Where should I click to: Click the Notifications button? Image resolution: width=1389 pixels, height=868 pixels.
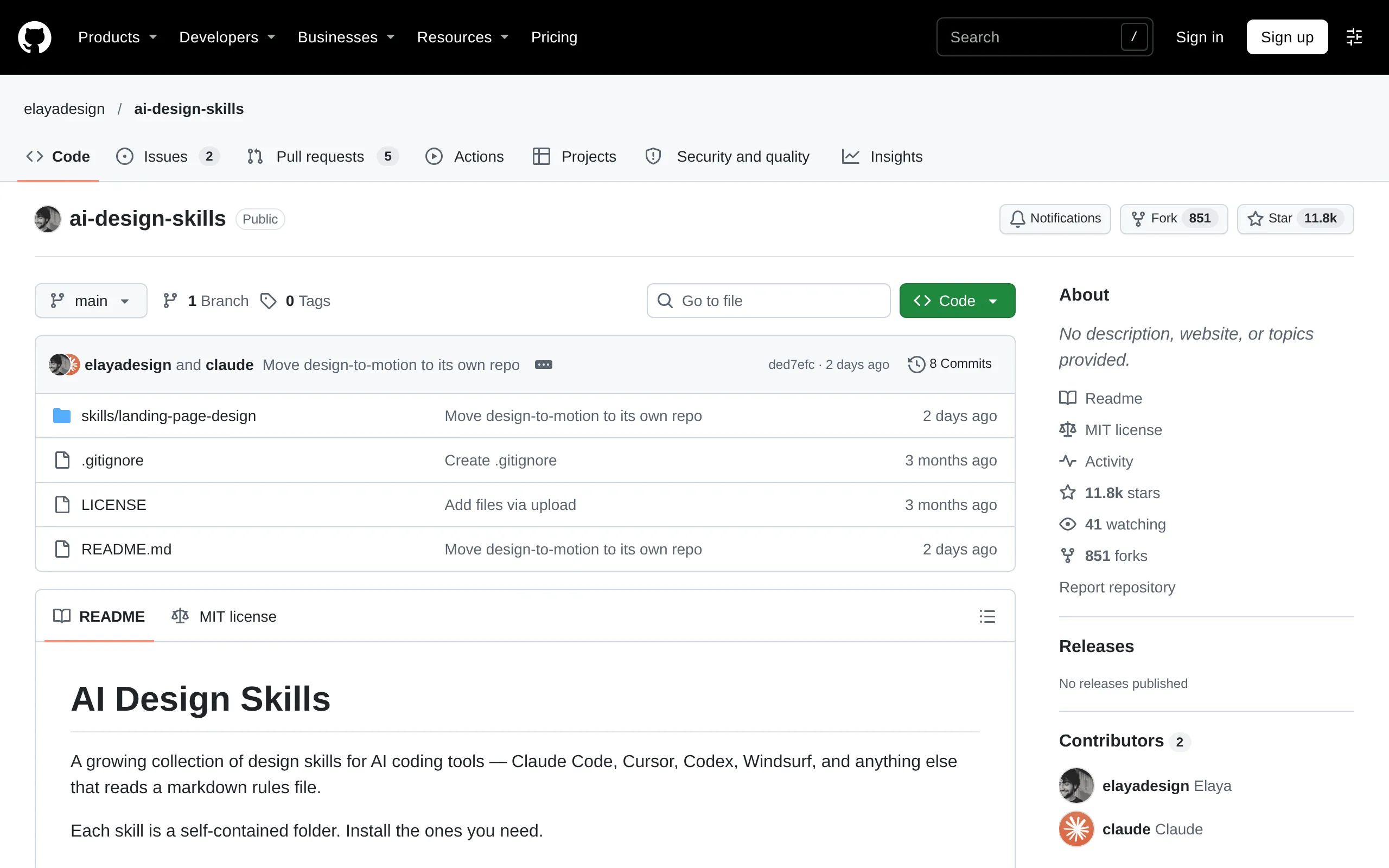pyautogui.click(x=1055, y=219)
